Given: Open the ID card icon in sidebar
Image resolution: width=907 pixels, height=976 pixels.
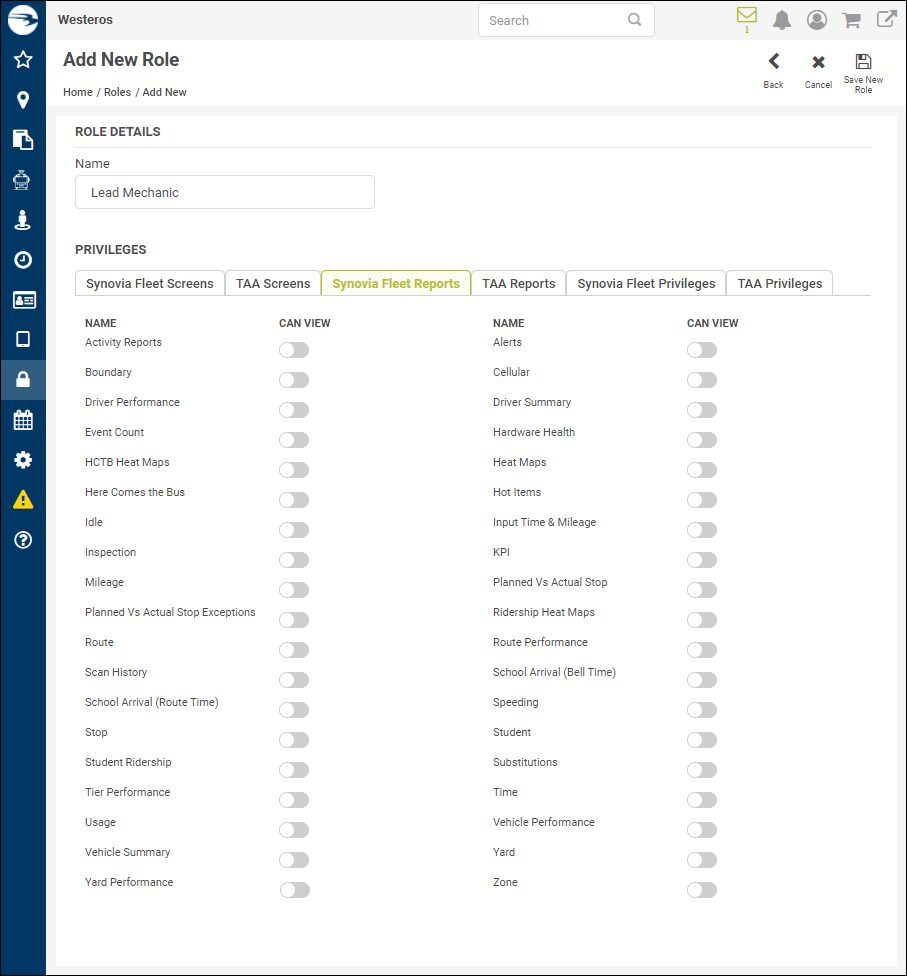Looking at the screenshot, I should pos(24,300).
